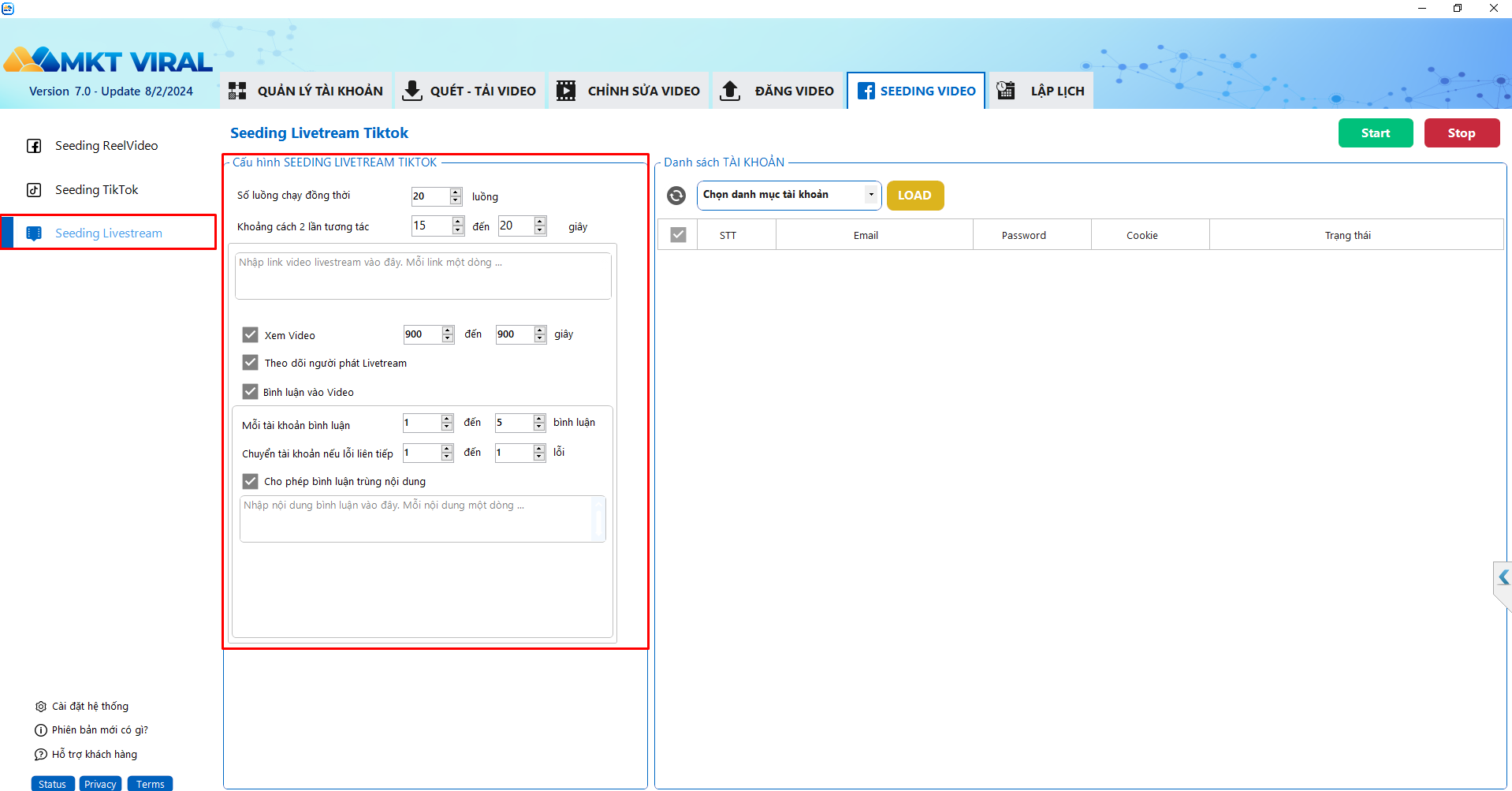Click the system settings gear icon
This screenshot has height=791, width=1512.
(x=41, y=707)
